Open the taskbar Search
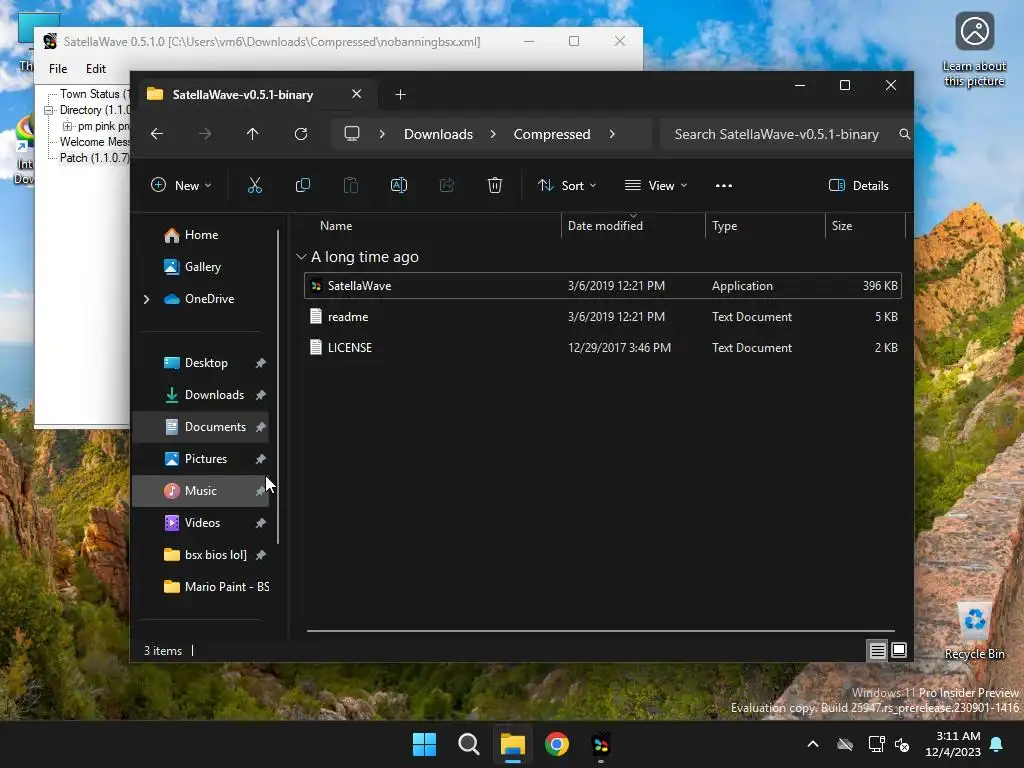Screen dimensions: 1024x768 click(x=469, y=744)
